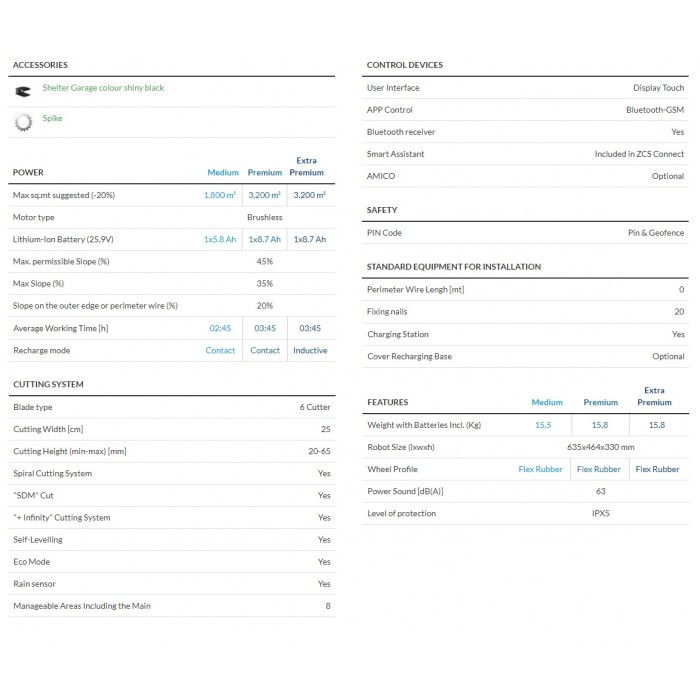This screenshot has width=700, height=700.
Task: Click the IPX5 level of protection value
Action: click(x=600, y=513)
